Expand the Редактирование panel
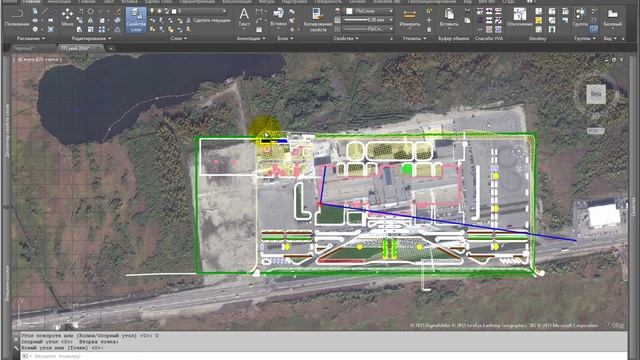Screen dimensions: 640x360 point(91,38)
